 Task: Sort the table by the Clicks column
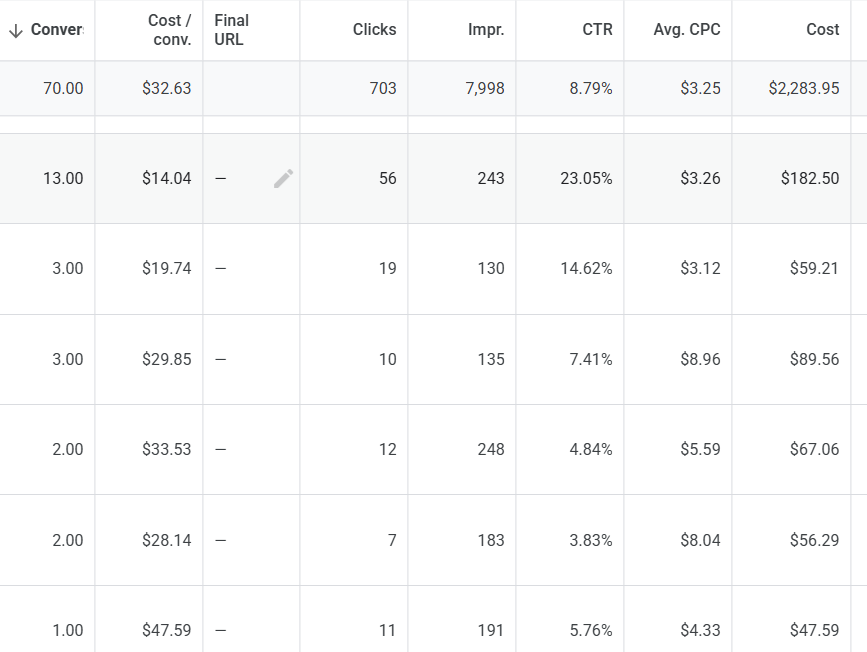[x=374, y=29]
